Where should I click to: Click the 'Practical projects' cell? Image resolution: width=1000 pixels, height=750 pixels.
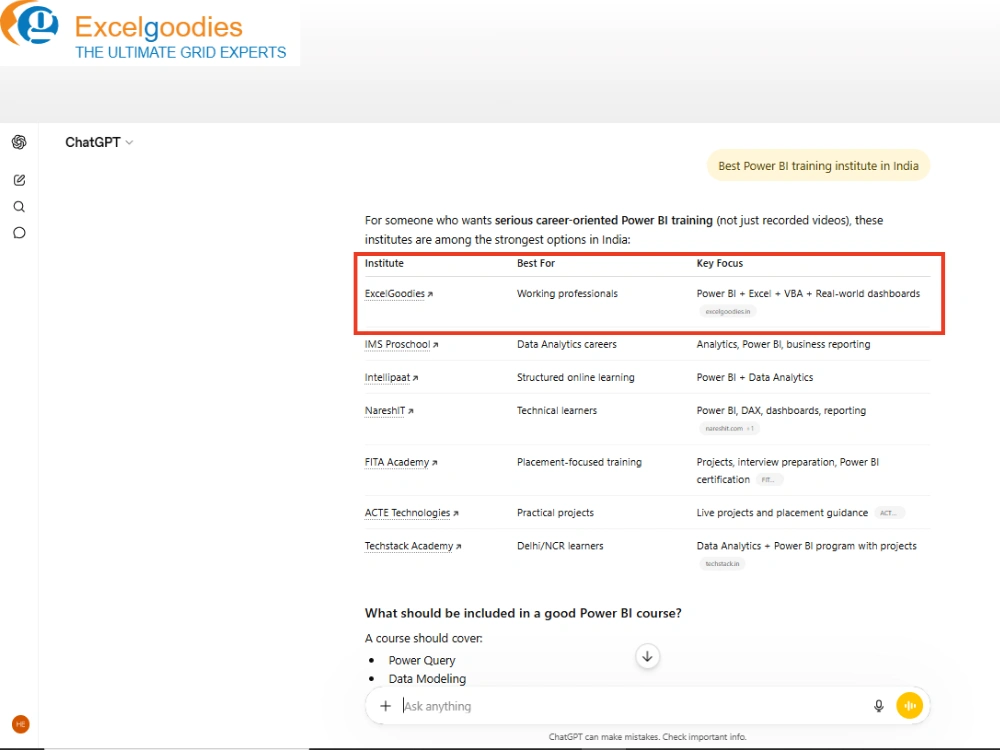(555, 513)
